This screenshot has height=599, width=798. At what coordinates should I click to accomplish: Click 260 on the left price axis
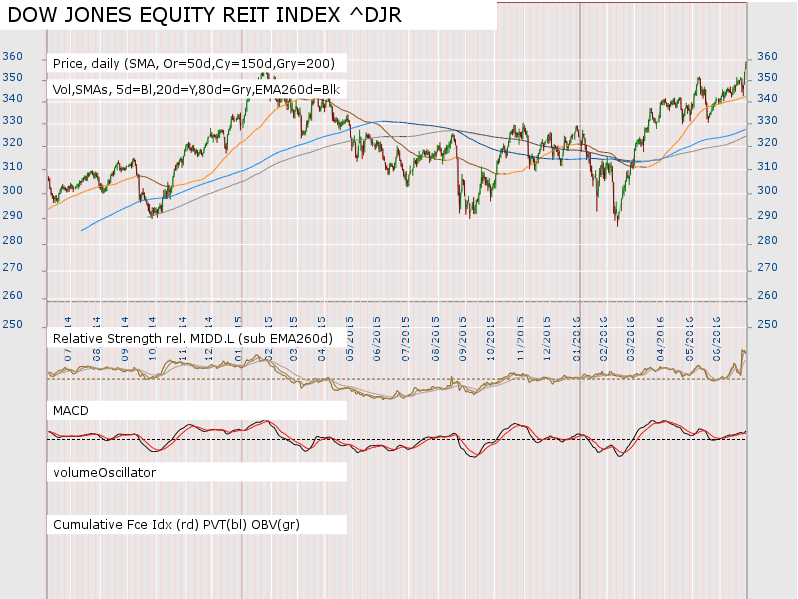coord(13,295)
